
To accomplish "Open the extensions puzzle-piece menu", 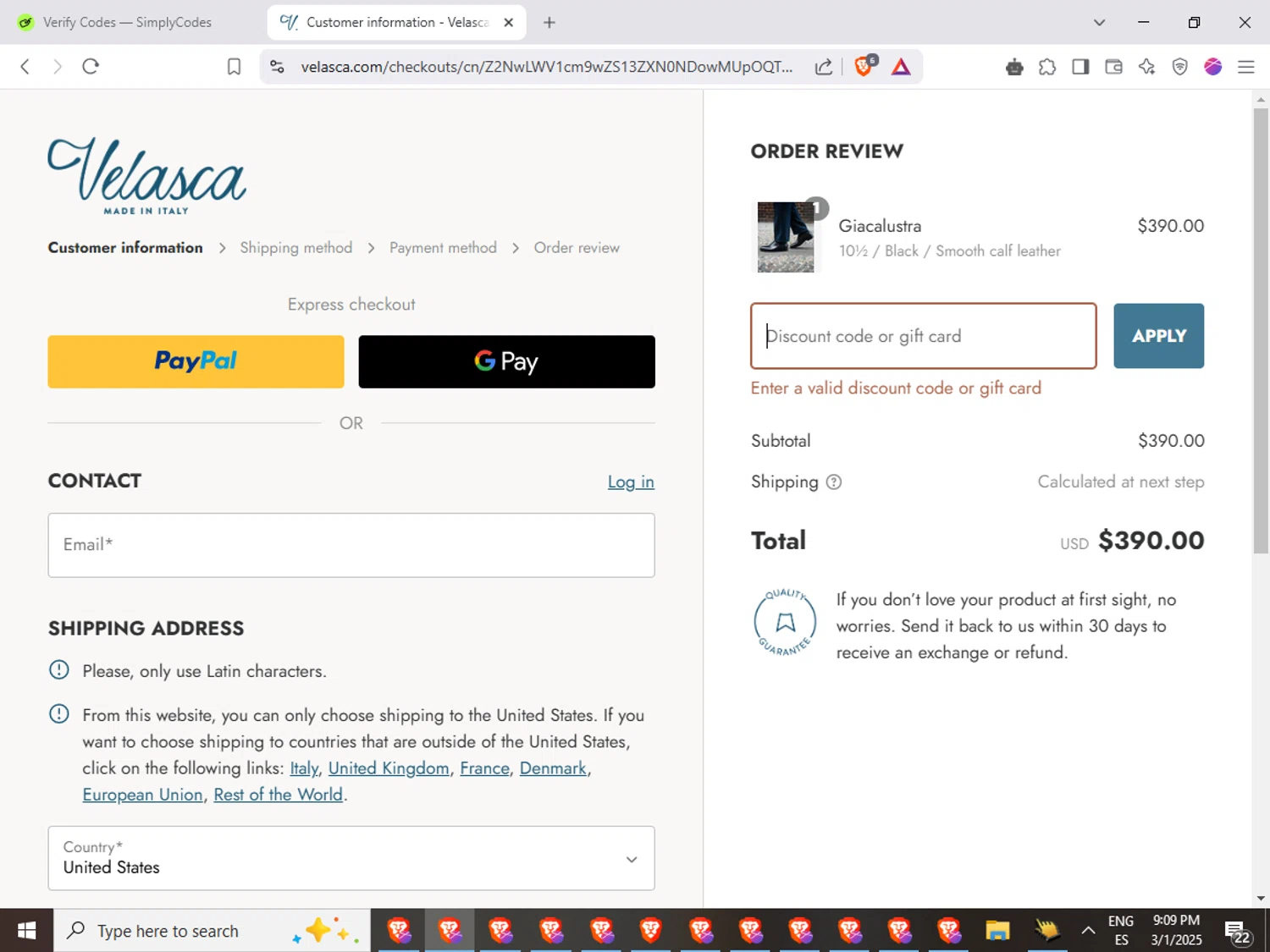I will tap(1047, 67).
